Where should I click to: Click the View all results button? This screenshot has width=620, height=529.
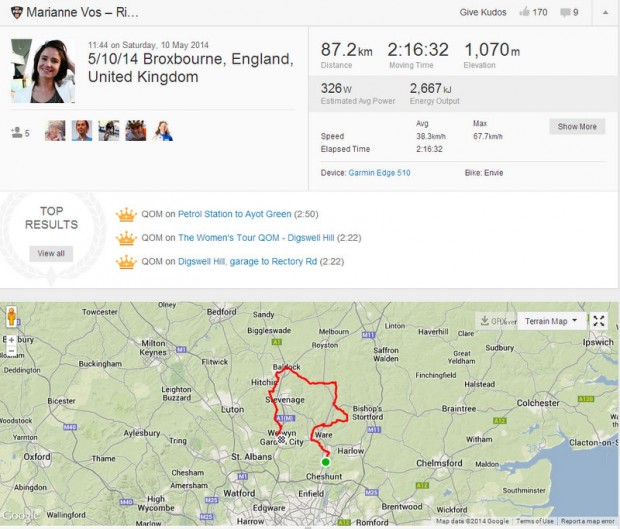click(x=51, y=253)
